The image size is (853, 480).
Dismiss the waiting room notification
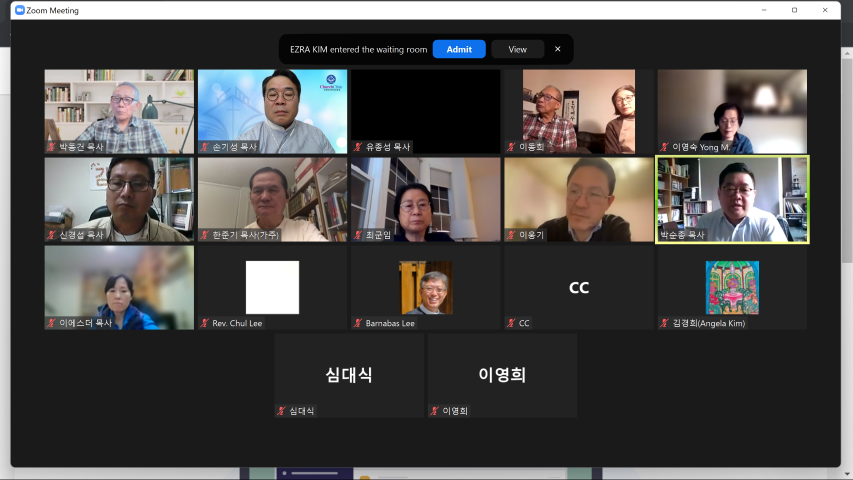[x=558, y=49]
